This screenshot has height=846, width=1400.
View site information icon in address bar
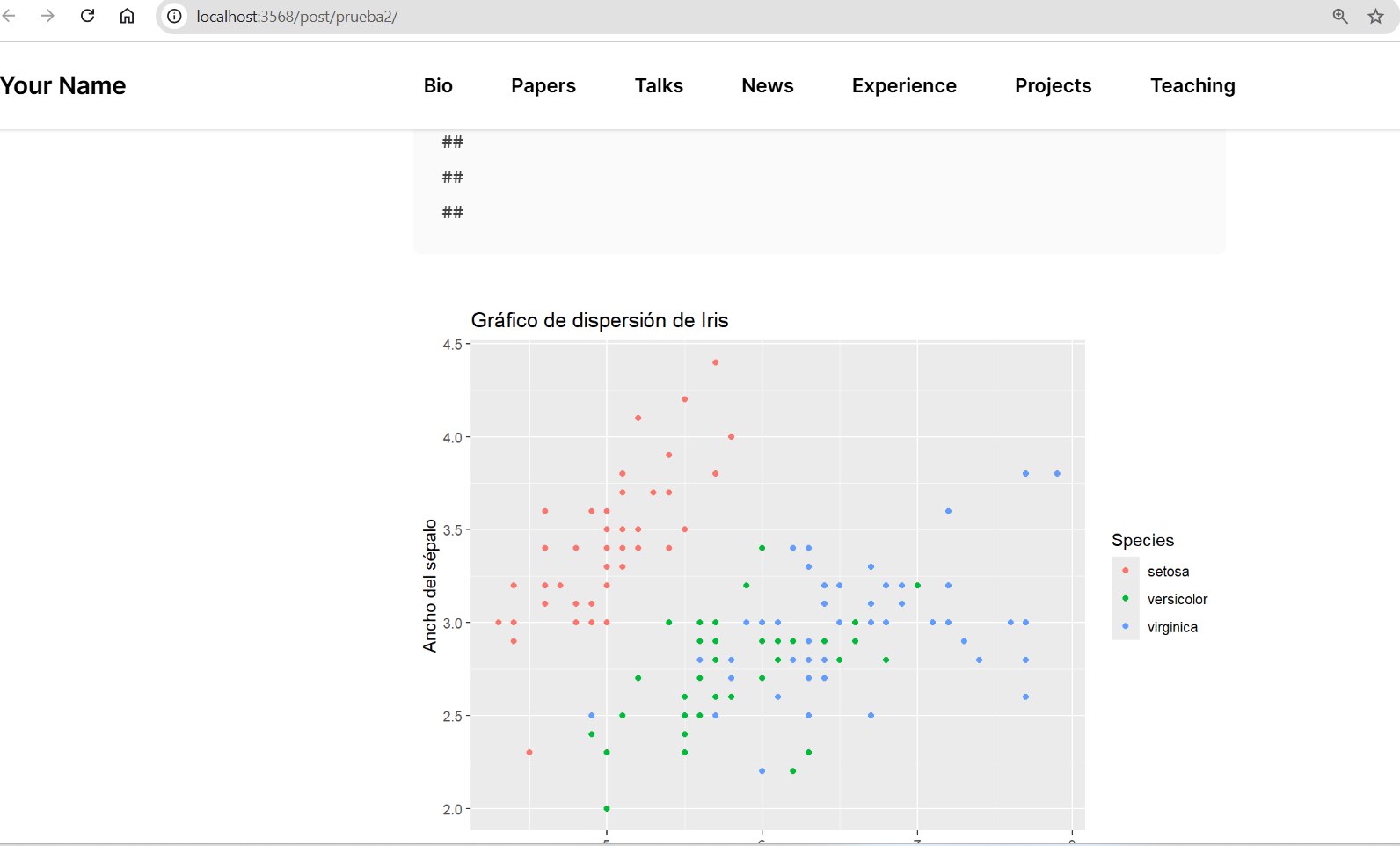coord(175,16)
